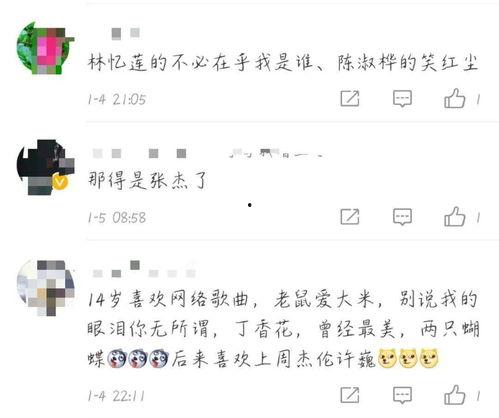Screen dimensions: 499x418
Task: Click the 1-4 22:11 timestamp
Action: coord(116,396)
